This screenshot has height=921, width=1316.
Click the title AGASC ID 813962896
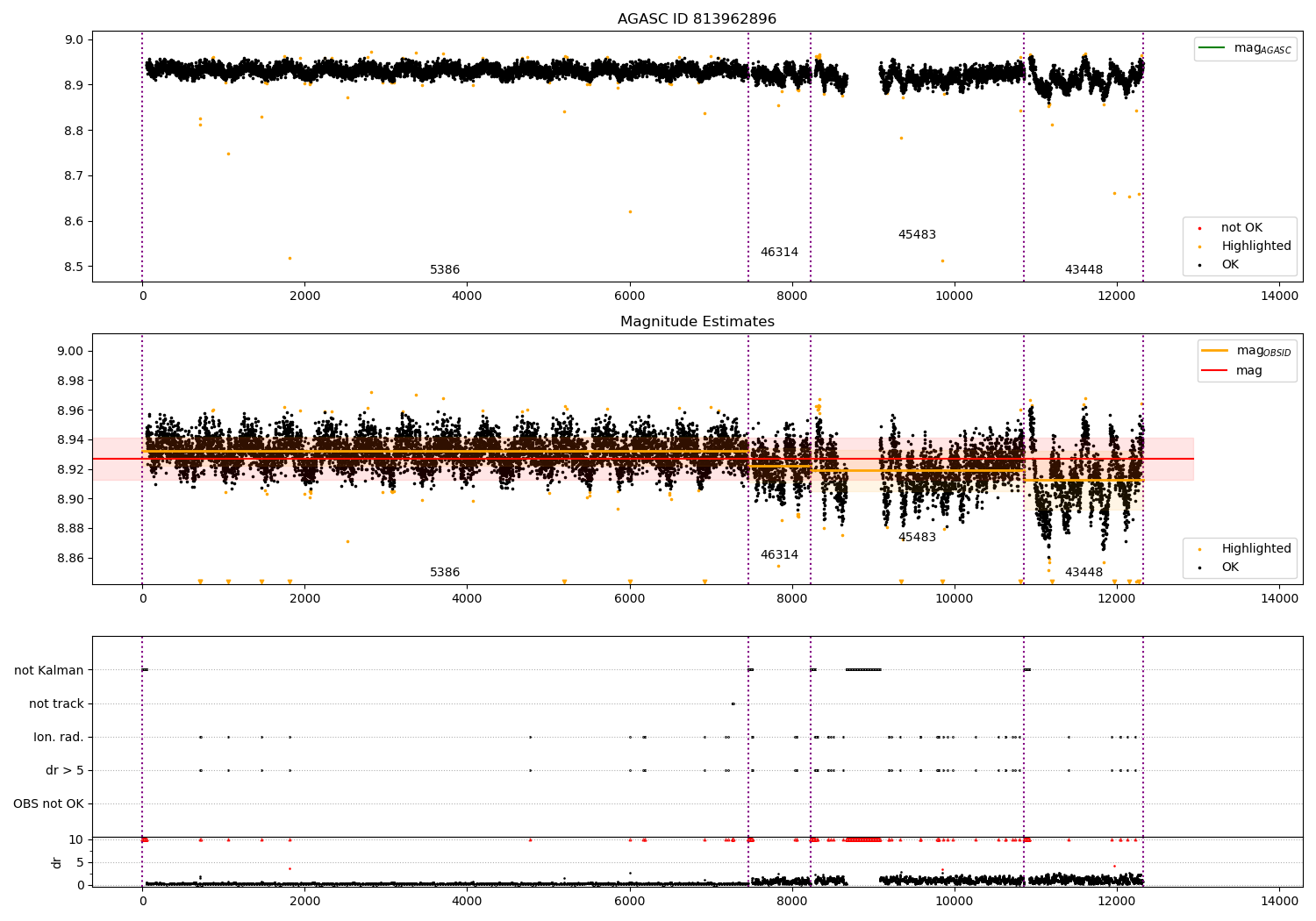[697, 19]
